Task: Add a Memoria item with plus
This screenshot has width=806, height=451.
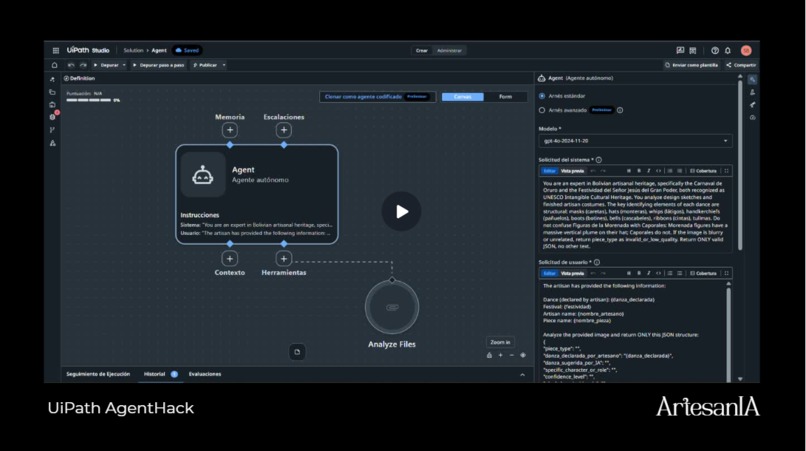Action: point(230,130)
